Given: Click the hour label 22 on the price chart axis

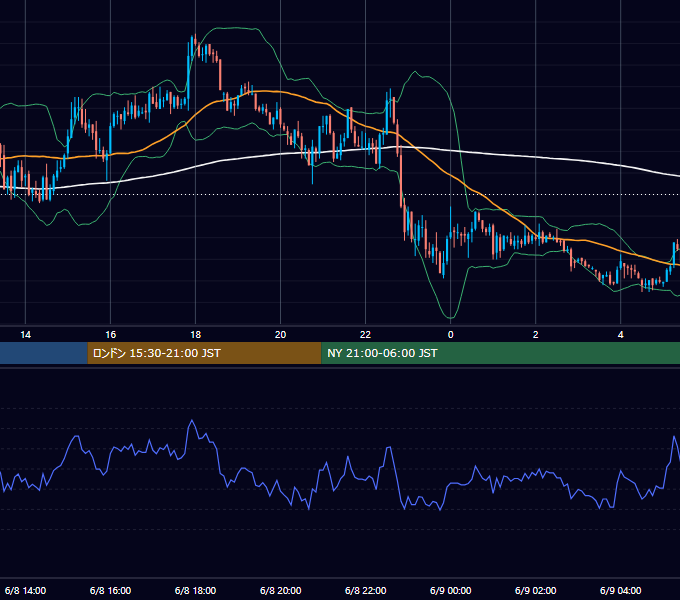Looking at the screenshot, I should 366,335.
